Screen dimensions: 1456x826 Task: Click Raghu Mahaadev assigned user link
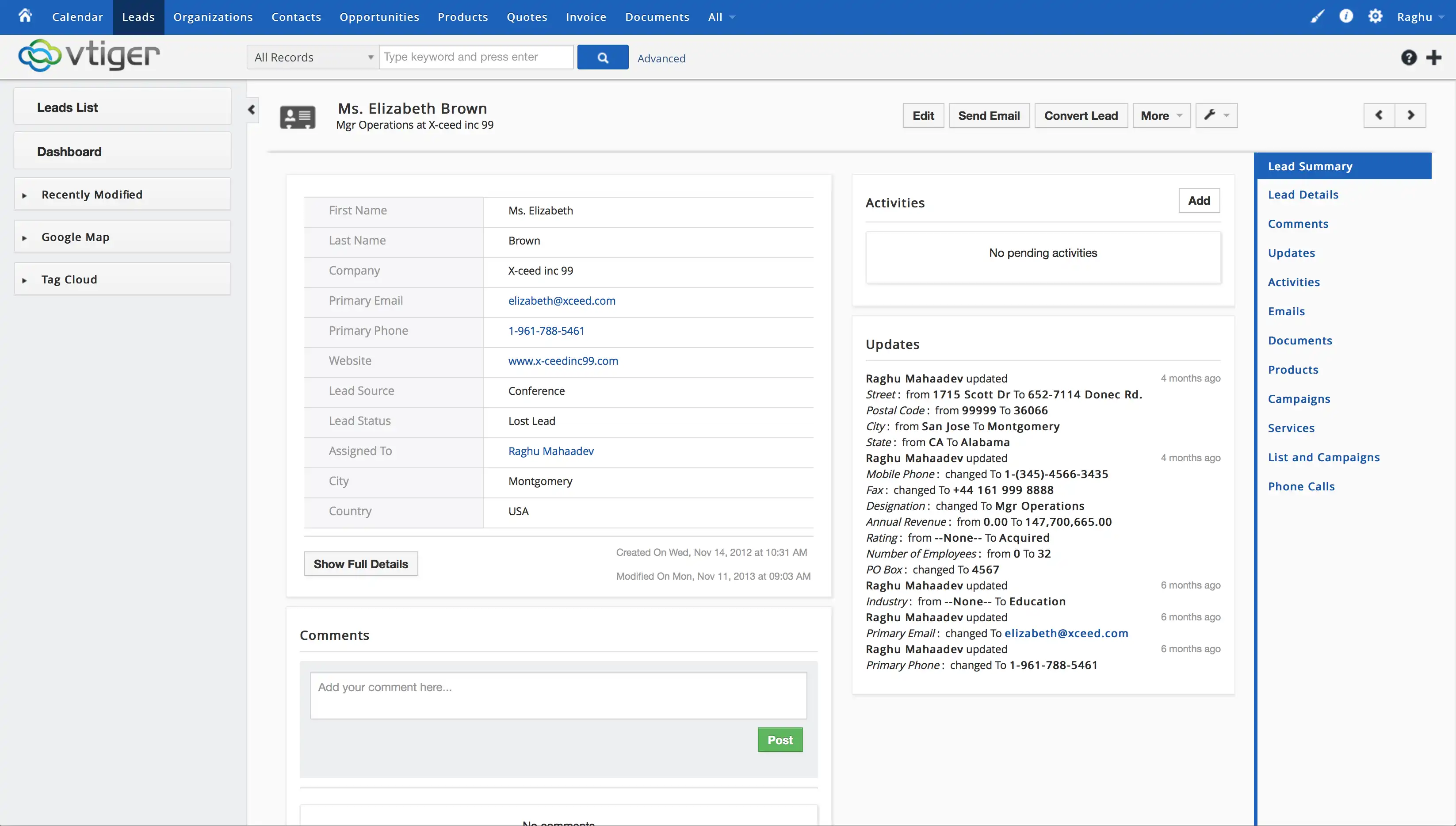[550, 451]
